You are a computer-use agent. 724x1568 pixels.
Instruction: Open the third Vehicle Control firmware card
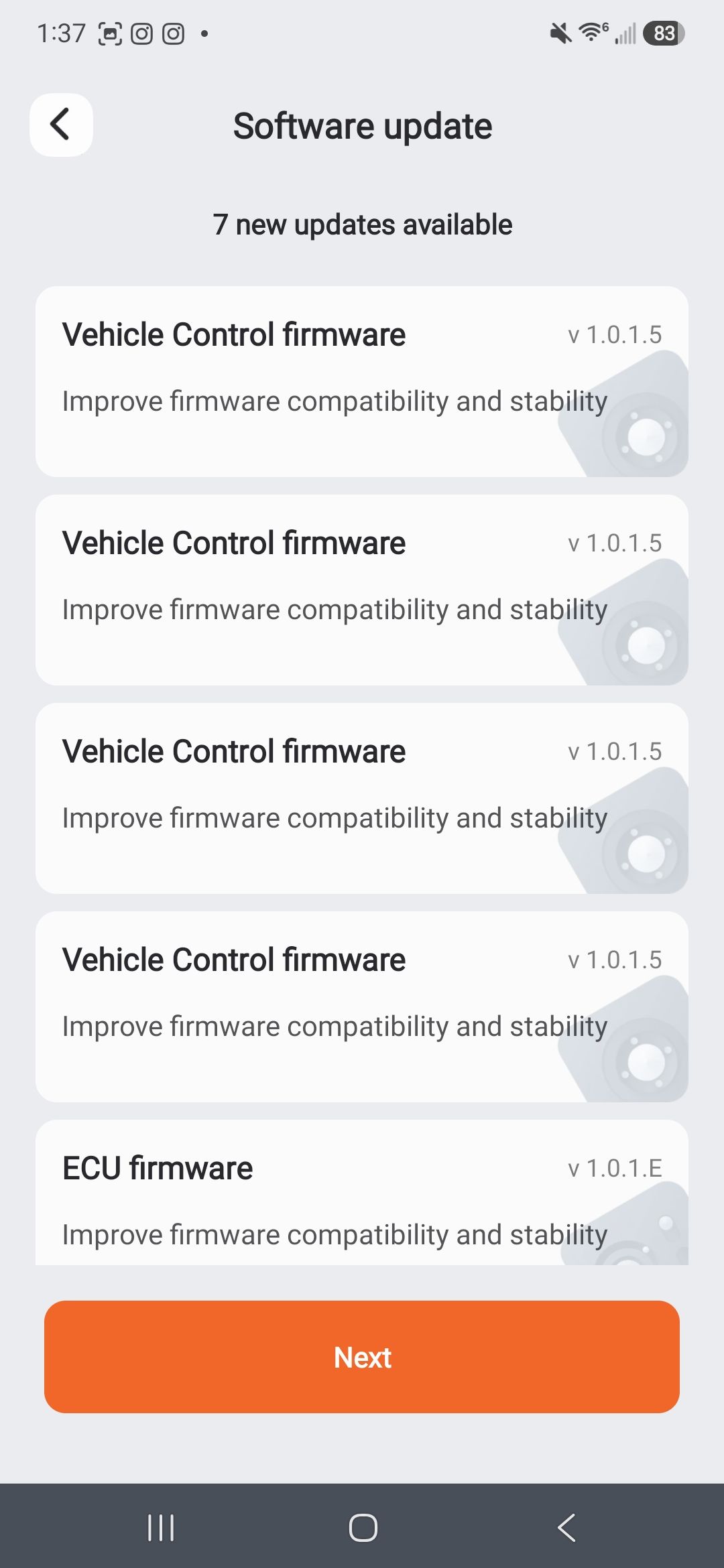tap(362, 798)
